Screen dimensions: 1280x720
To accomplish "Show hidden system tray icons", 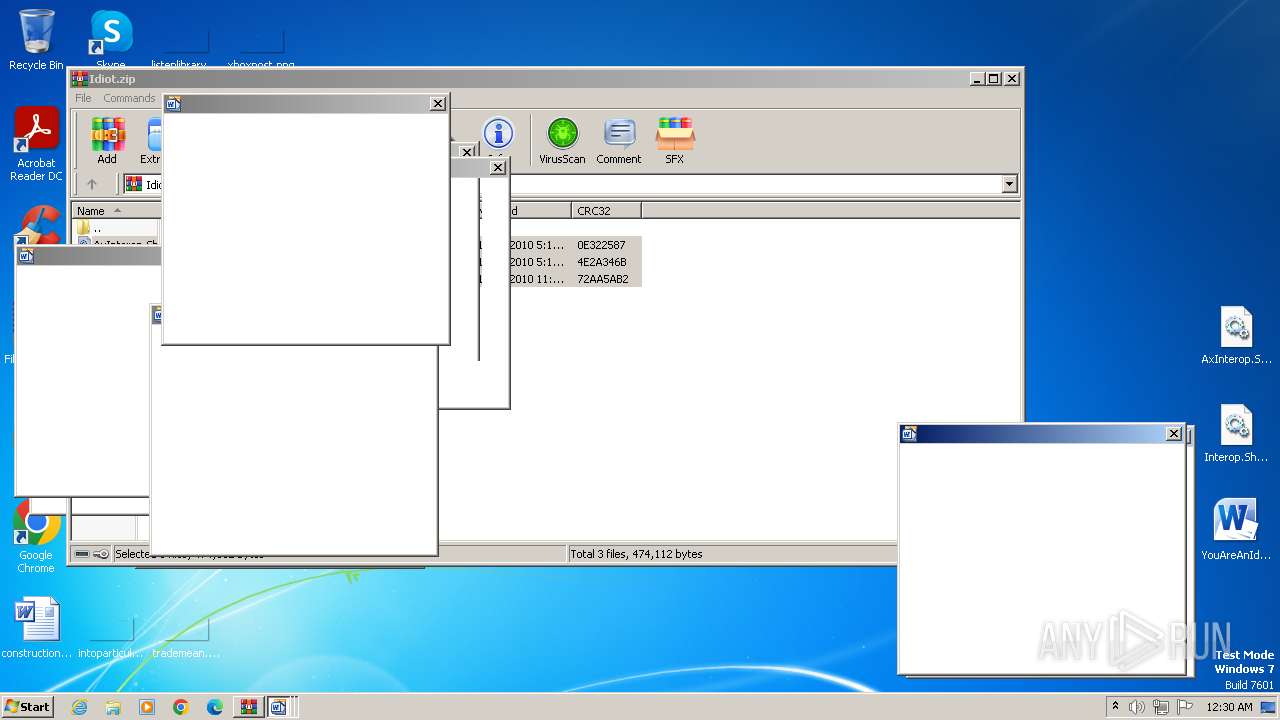I will [x=1115, y=706].
